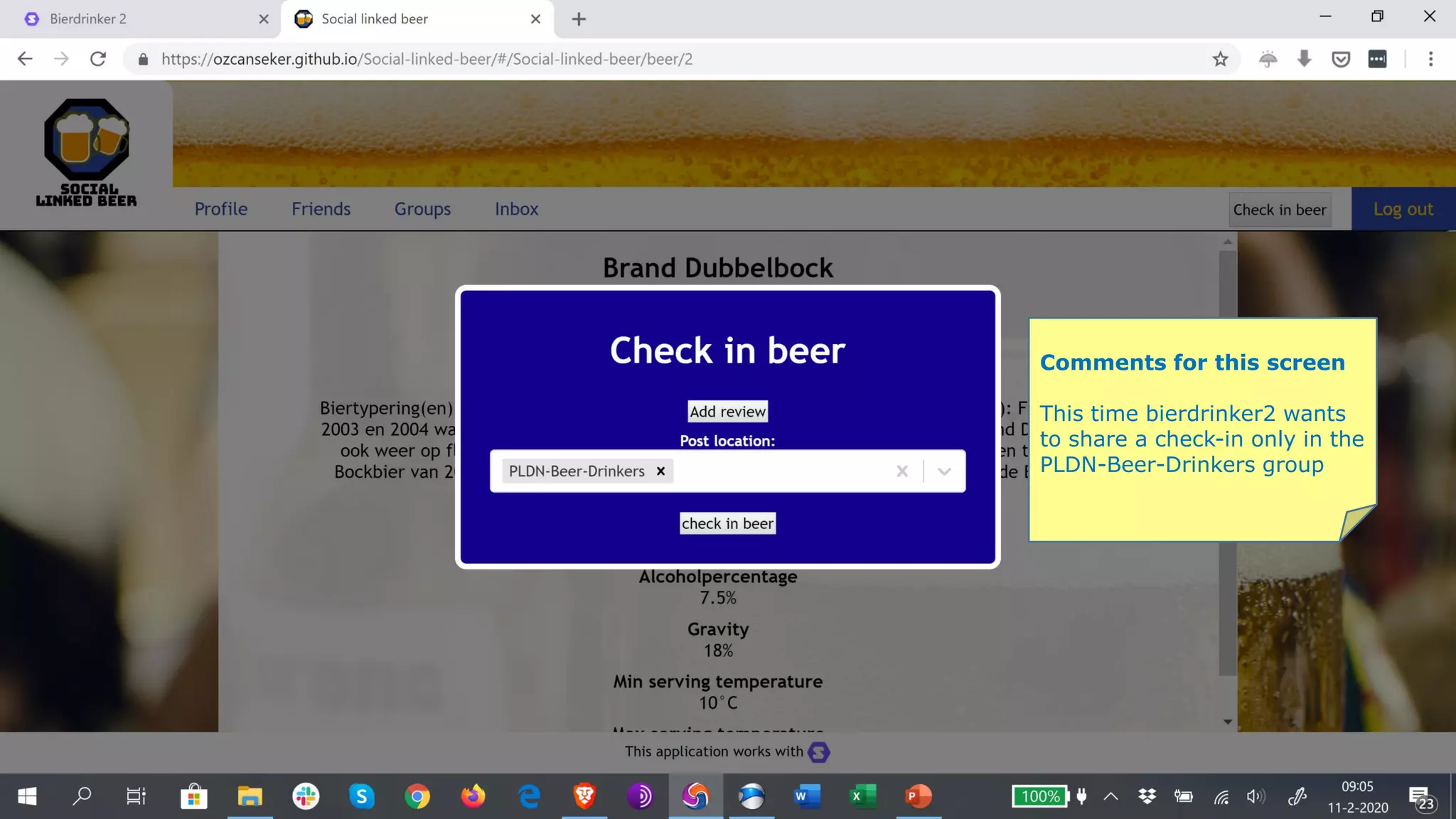Screen dimensions: 1456x819
Task: Open the Inbox page
Action: (516, 209)
